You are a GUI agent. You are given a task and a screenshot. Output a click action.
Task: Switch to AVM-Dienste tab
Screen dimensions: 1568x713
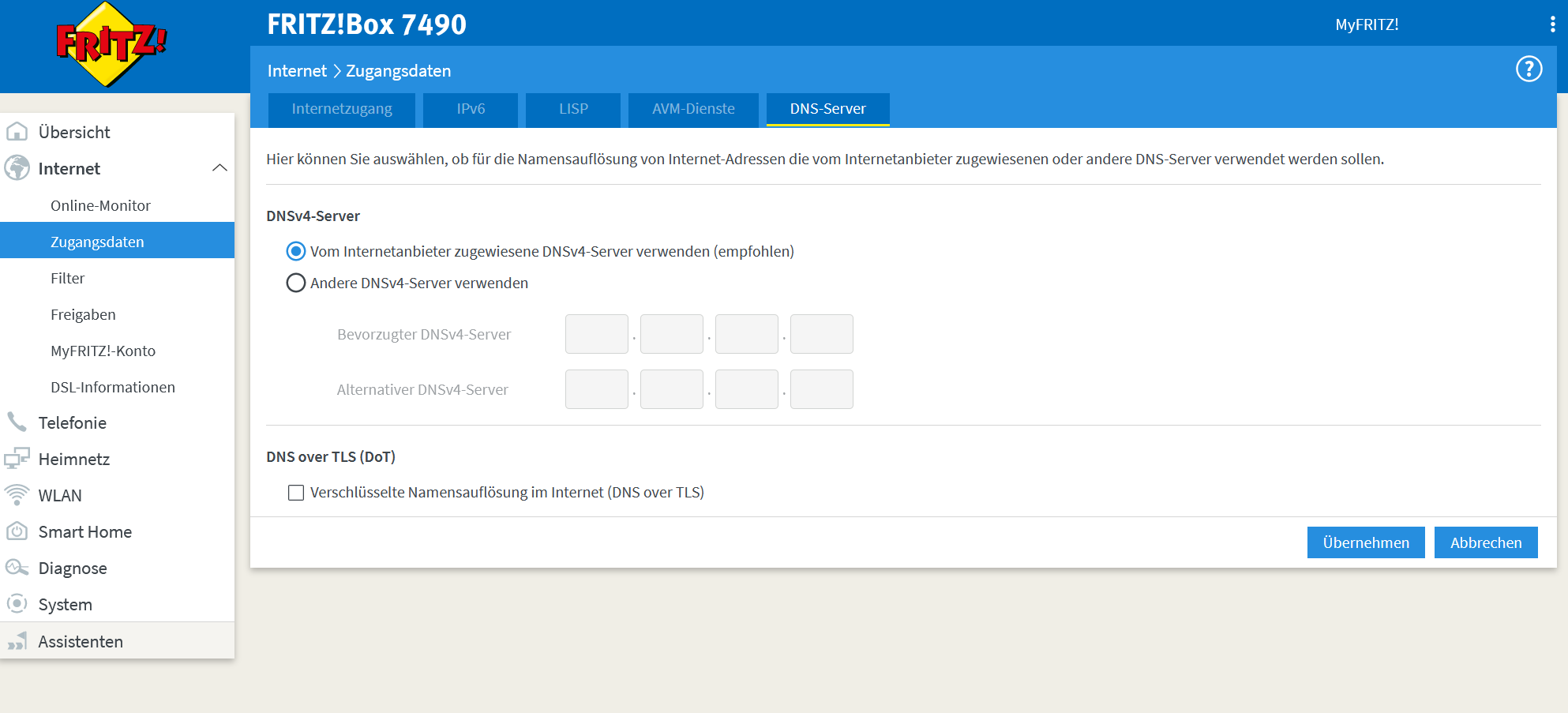point(693,109)
